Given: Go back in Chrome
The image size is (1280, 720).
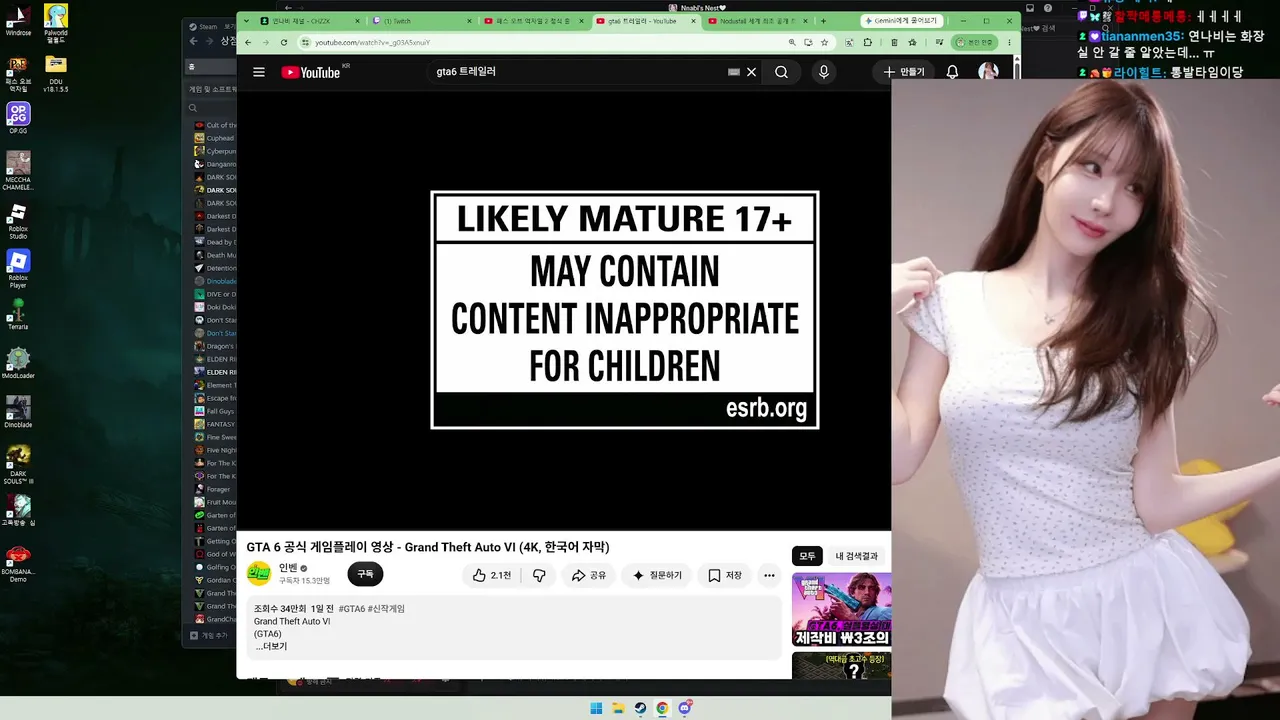Looking at the screenshot, I should point(247,42).
